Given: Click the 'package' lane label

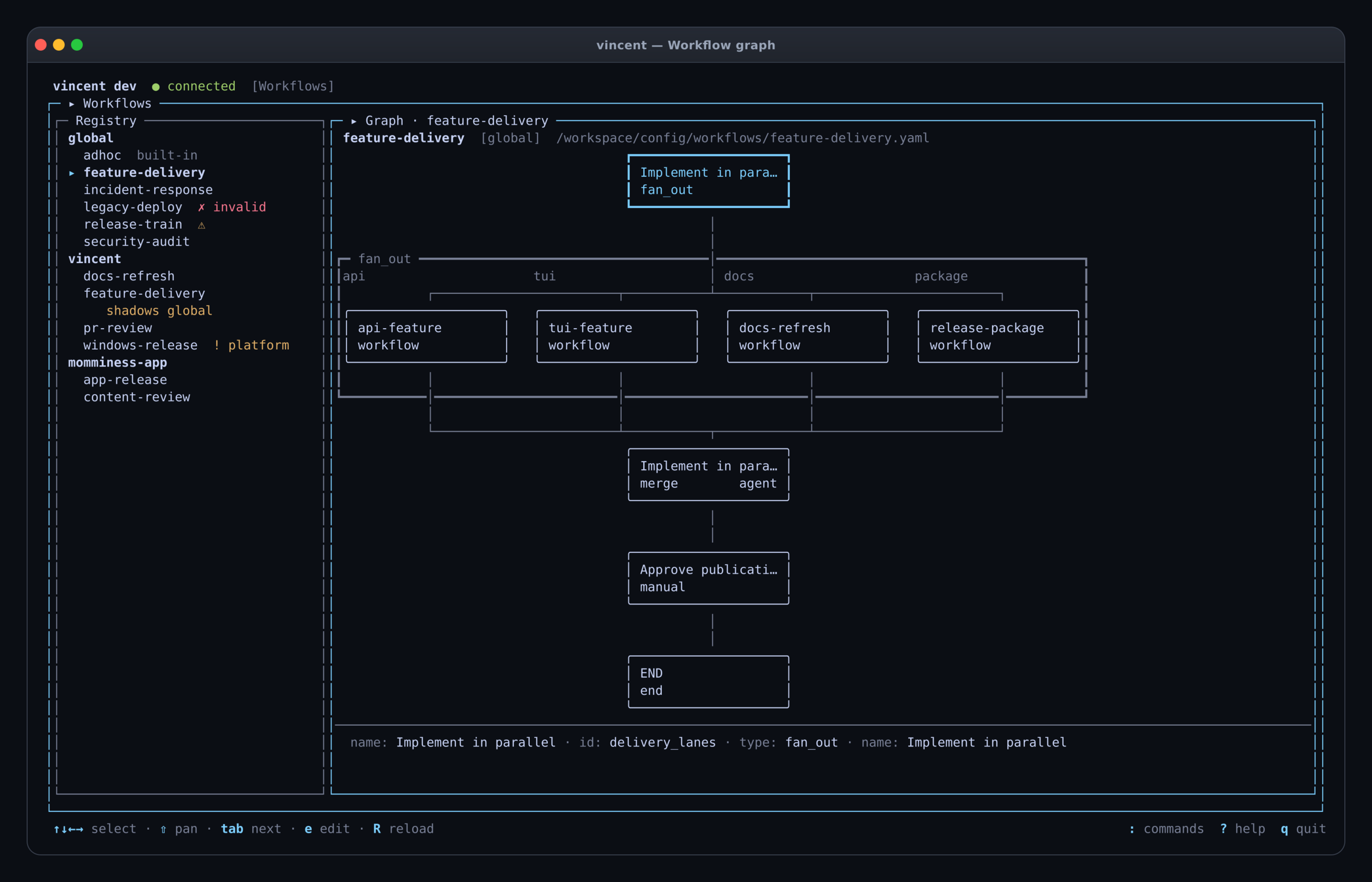Looking at the screenshot, I should point(941,276).
